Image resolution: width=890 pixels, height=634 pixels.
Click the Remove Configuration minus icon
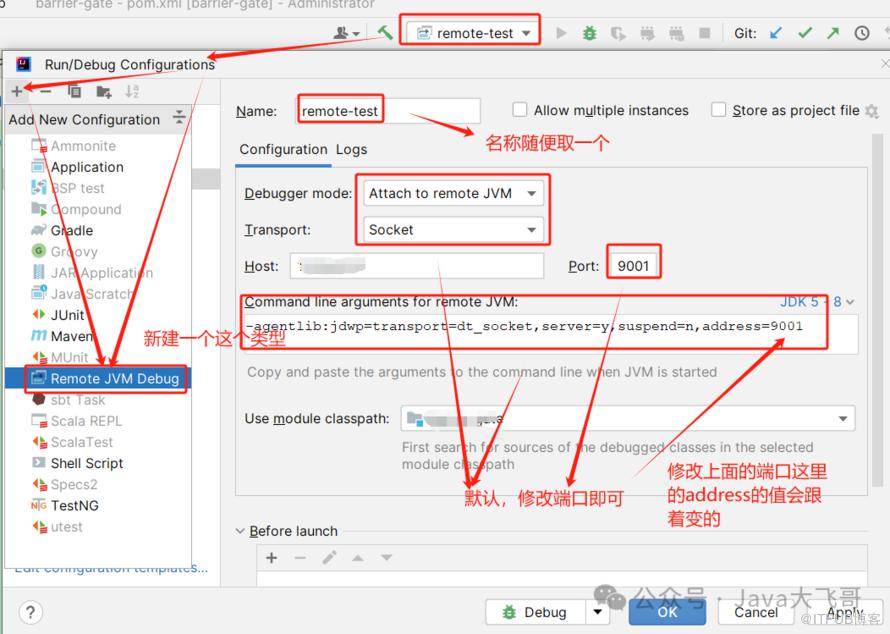coord(46,91)
